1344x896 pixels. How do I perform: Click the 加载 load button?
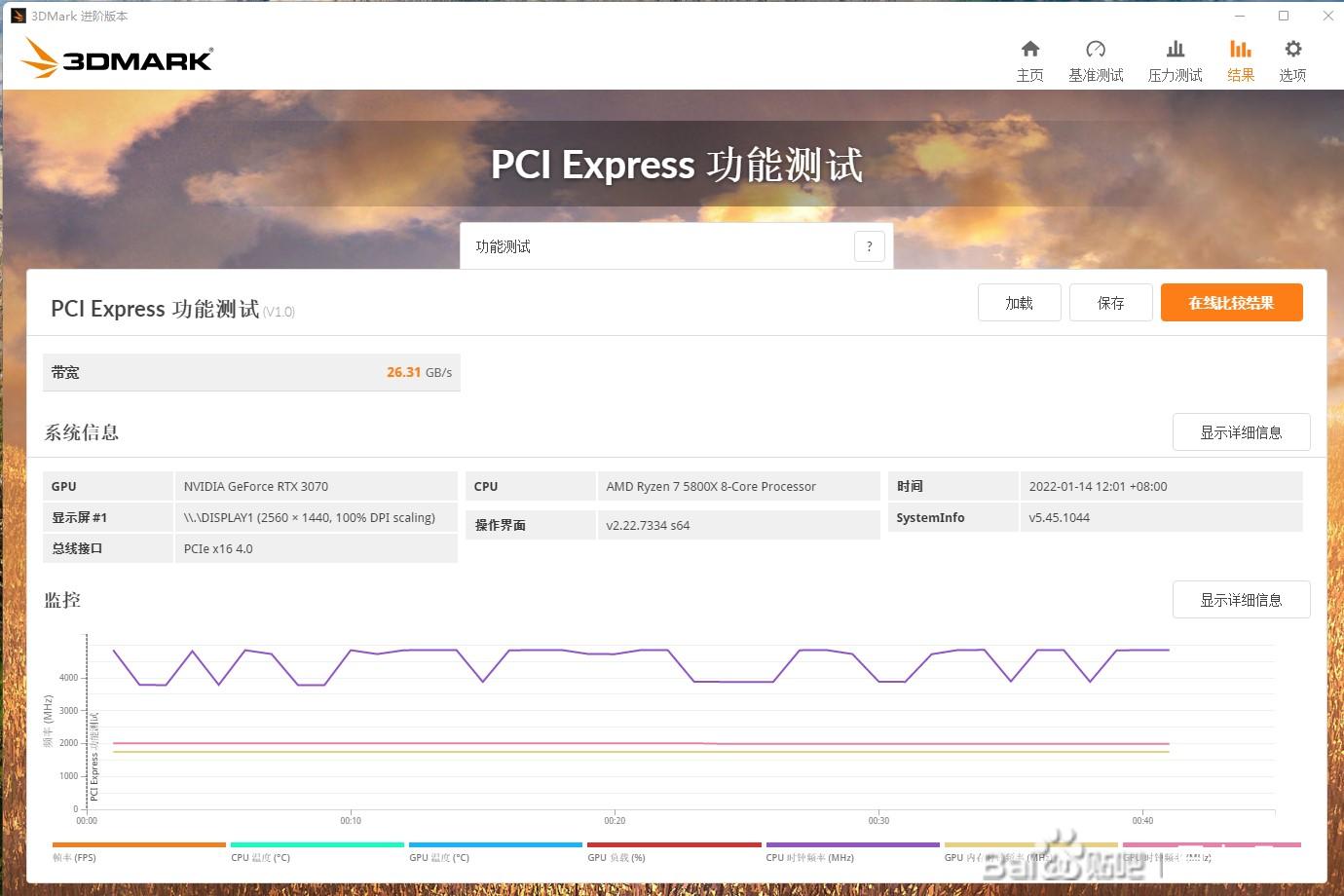pyautogui.click(x=1020, y=303)
